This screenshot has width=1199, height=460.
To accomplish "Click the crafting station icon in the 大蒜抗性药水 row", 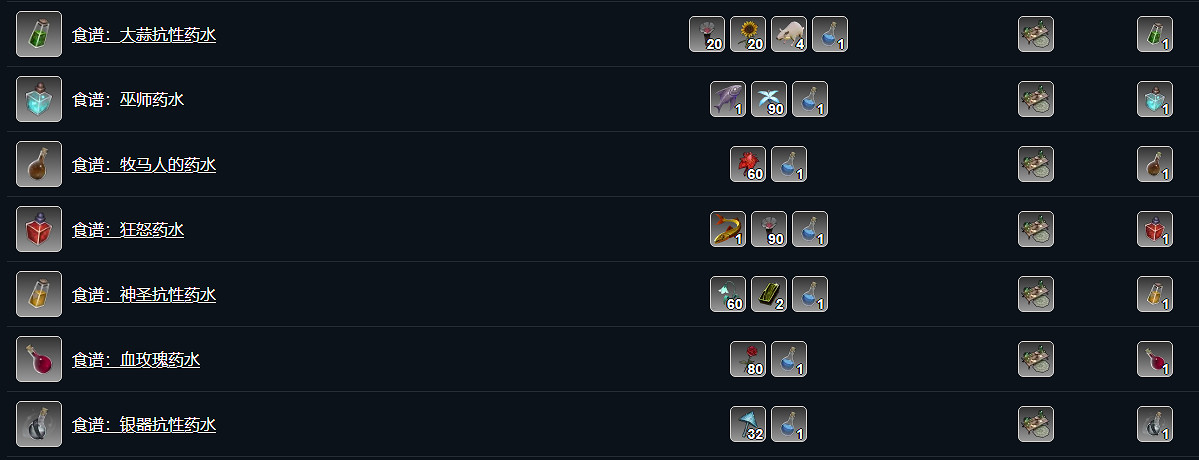I will pos(1035,35).
